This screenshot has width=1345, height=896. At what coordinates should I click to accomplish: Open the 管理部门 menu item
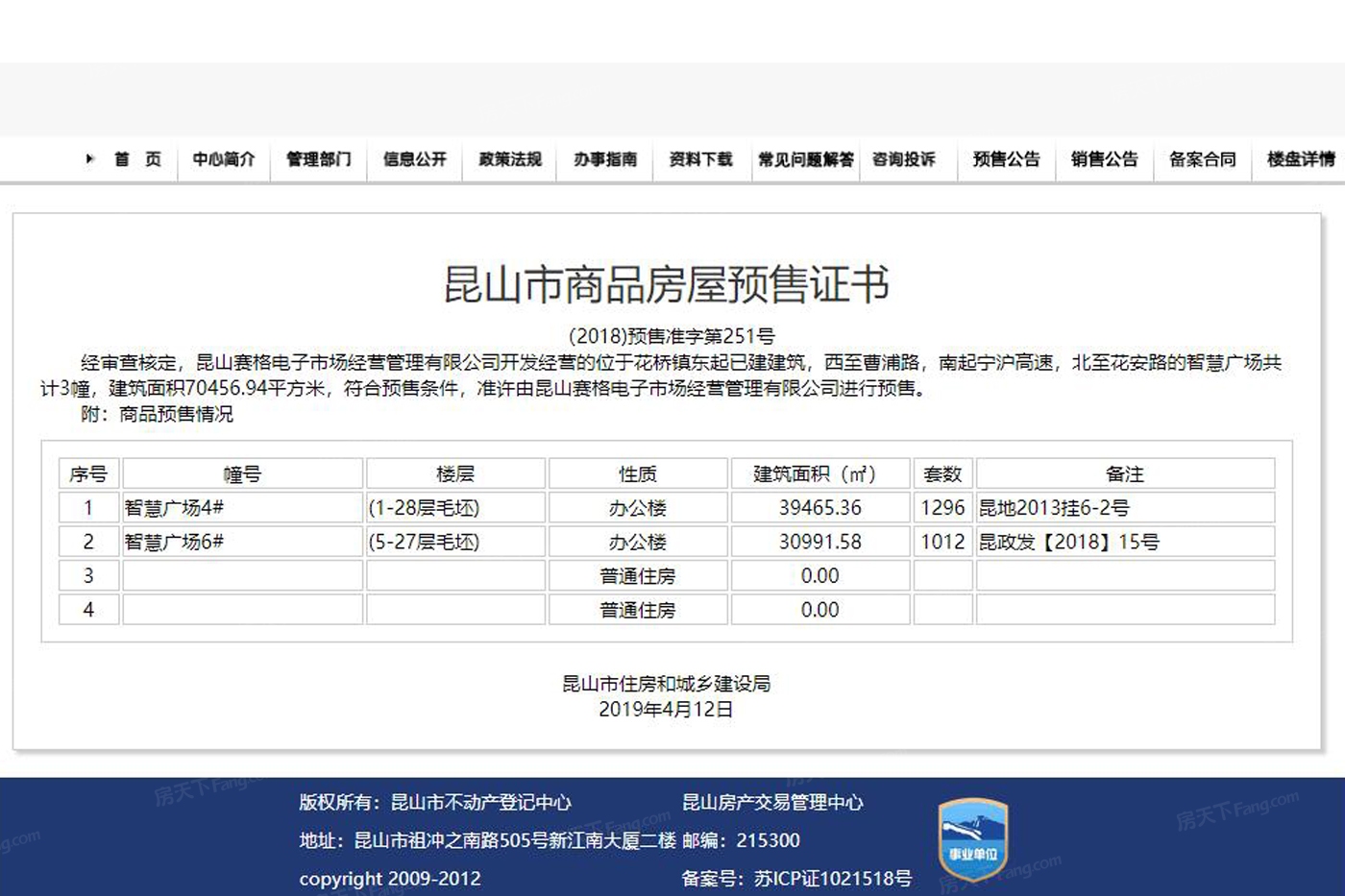point(319,159)
